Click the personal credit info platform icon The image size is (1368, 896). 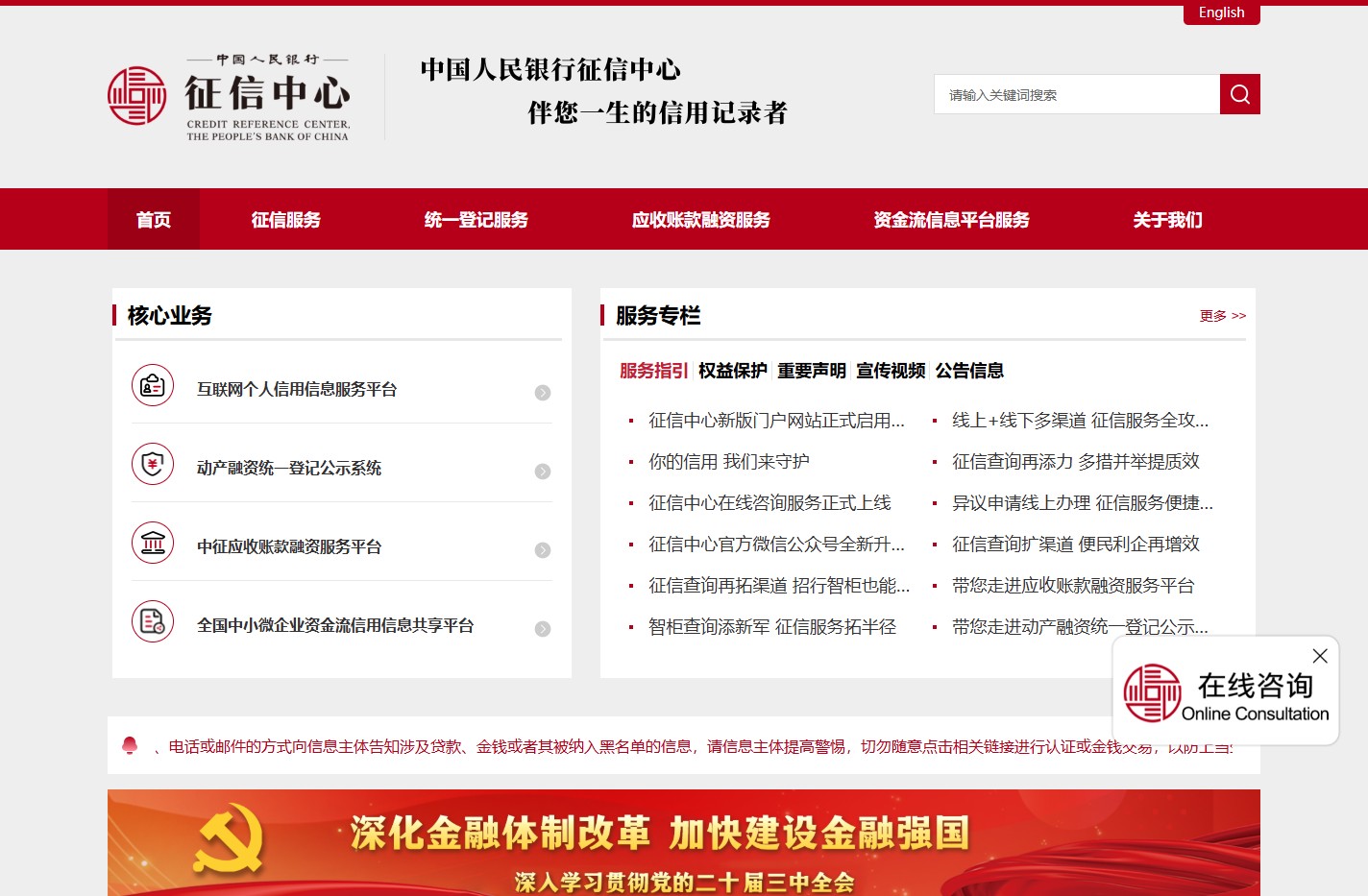[153, 386]
